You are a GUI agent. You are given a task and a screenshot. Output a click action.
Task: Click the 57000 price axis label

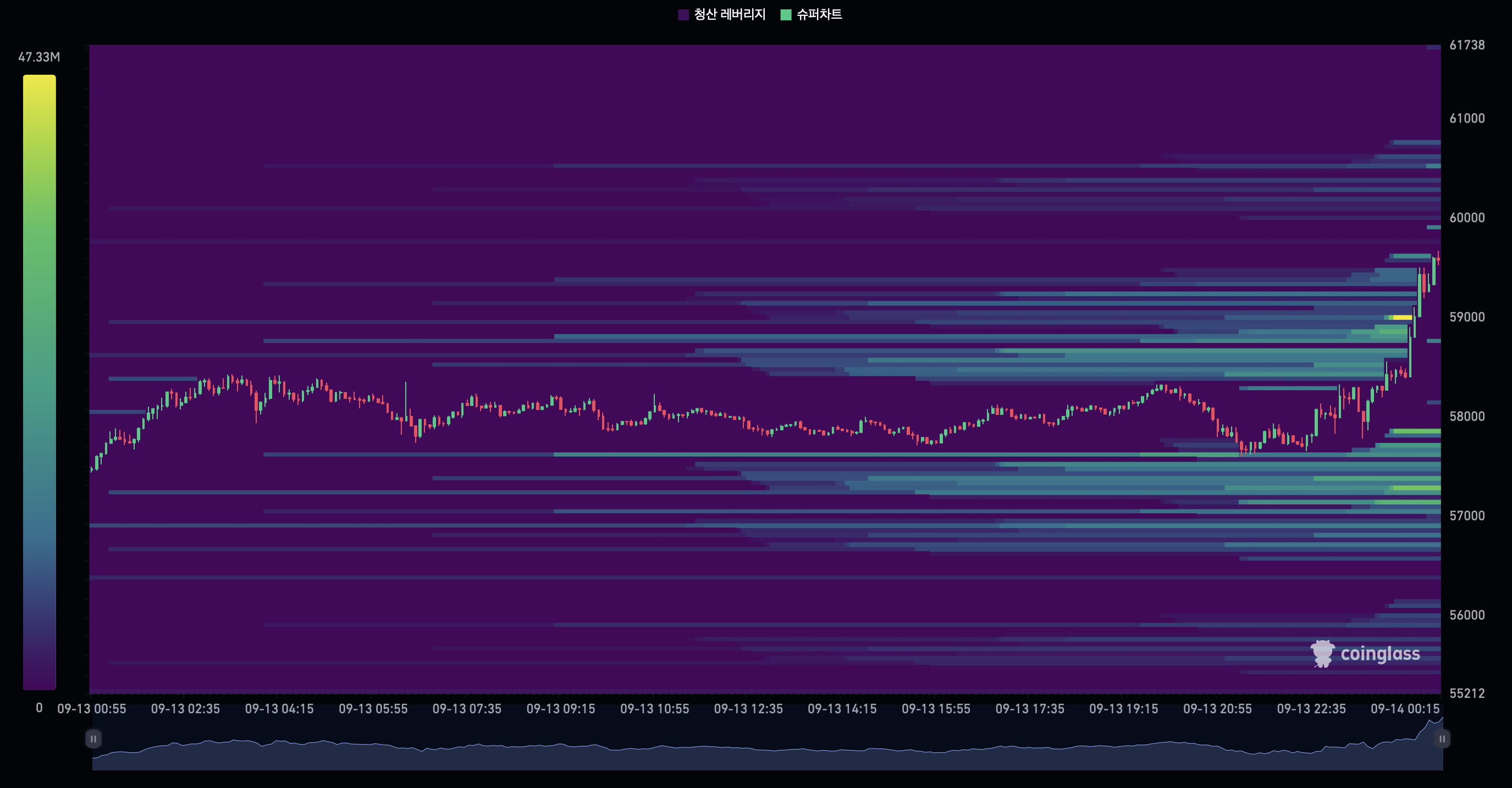point(1467,516)
